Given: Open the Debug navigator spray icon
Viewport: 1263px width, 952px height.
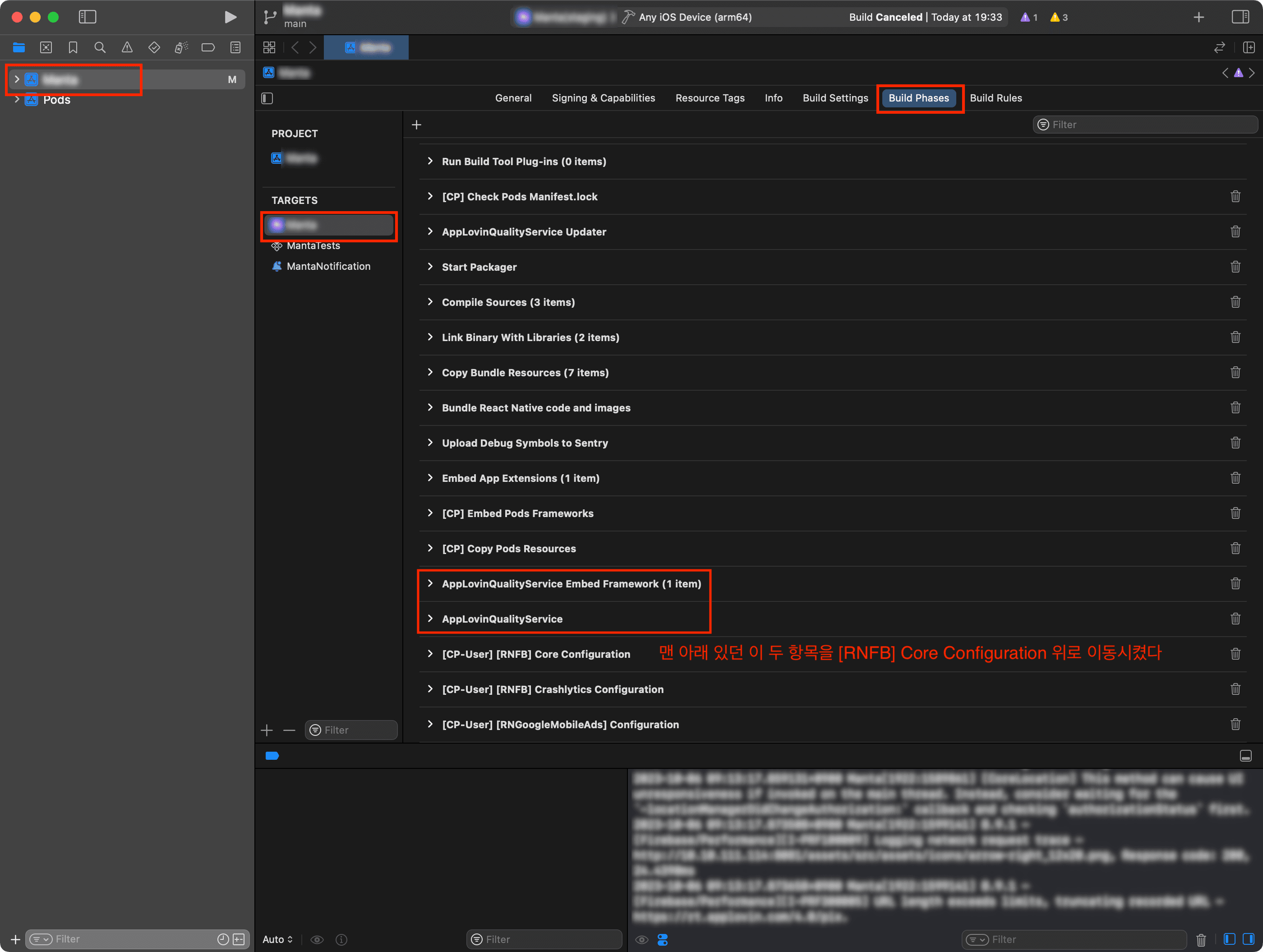Looking at the screenshot, I should [x=181, y=47].
